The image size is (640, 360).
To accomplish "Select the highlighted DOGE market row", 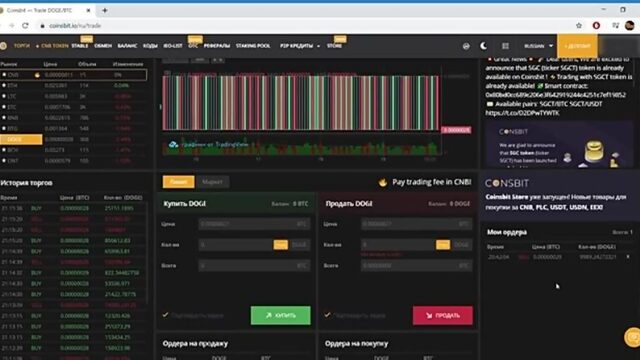I will (x=73, y=139).
